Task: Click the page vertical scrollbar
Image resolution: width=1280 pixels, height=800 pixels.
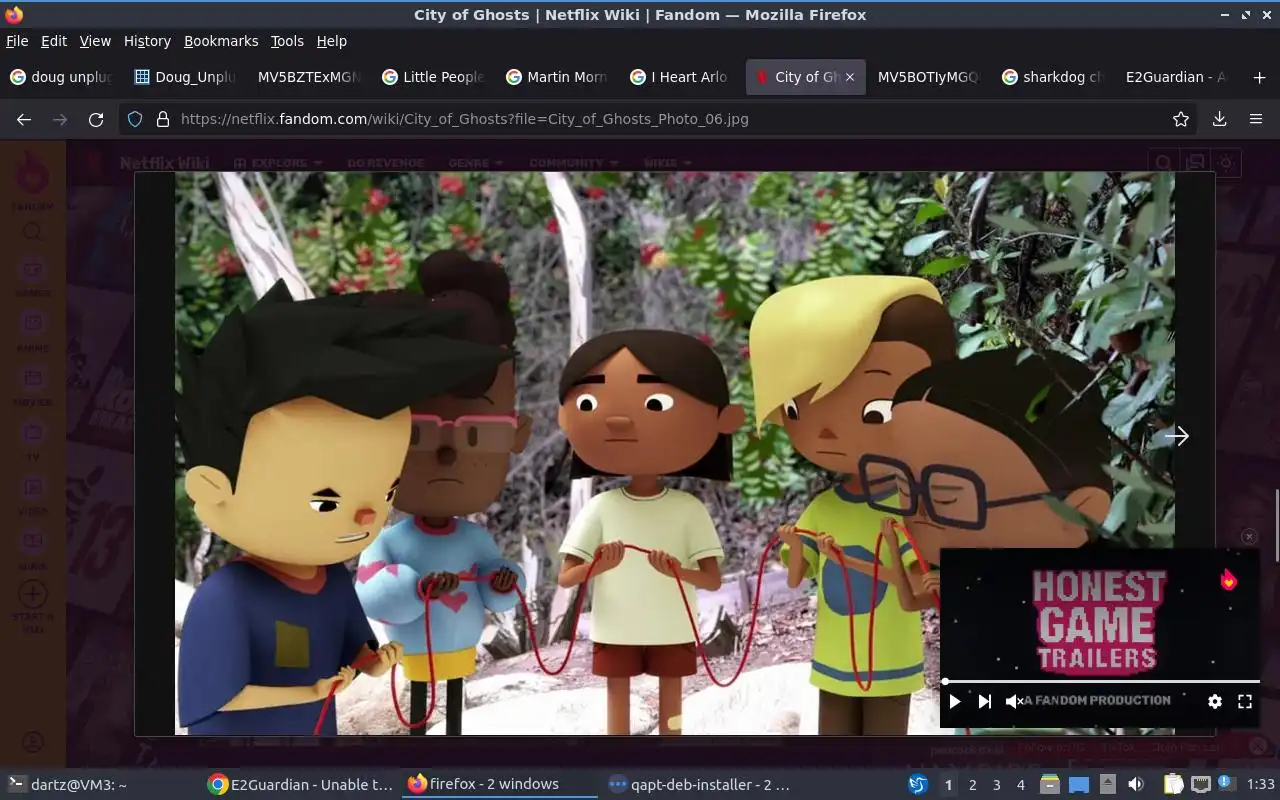Action: coord(1276,525)
